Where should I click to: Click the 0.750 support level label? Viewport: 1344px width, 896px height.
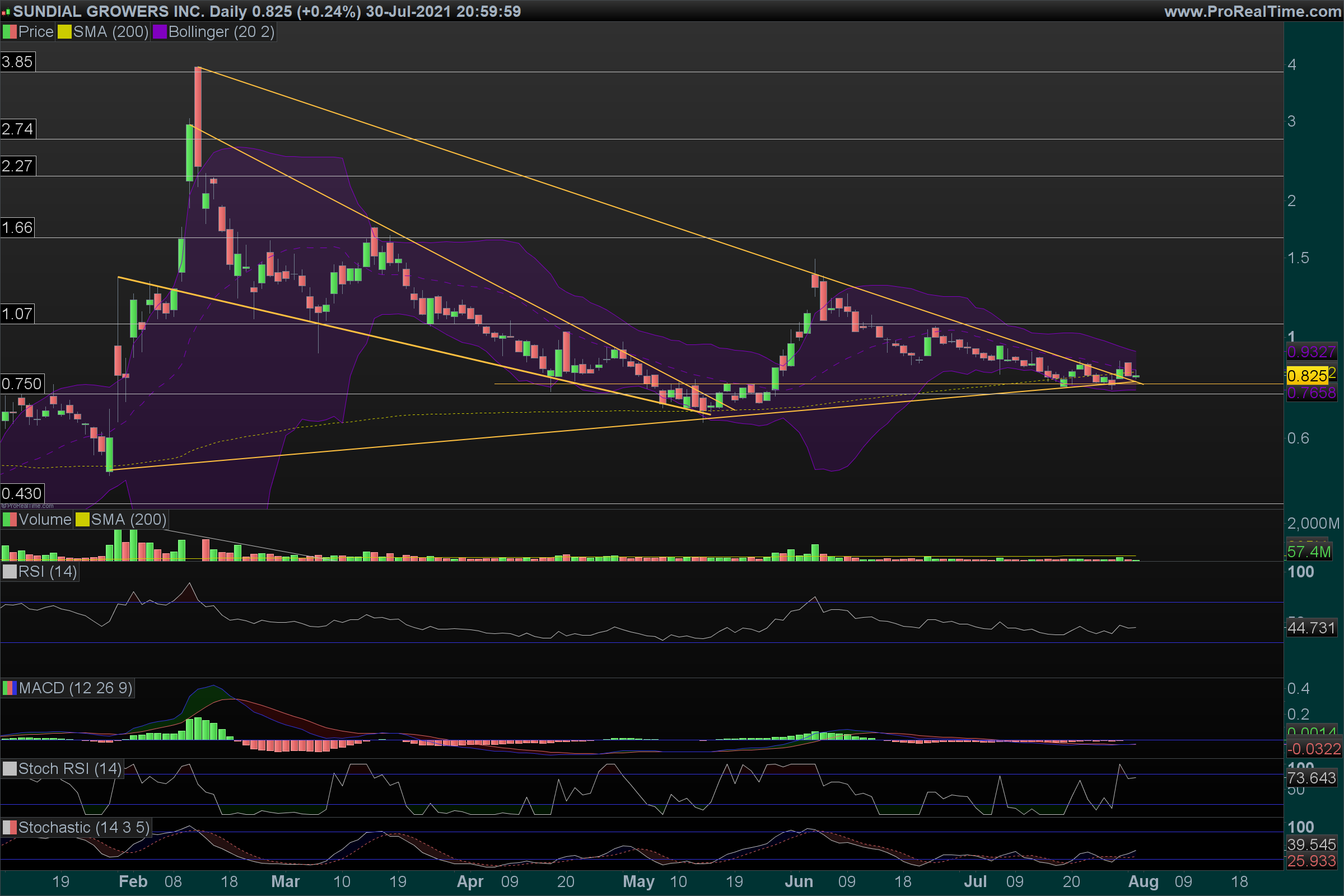tap(22, 384)
